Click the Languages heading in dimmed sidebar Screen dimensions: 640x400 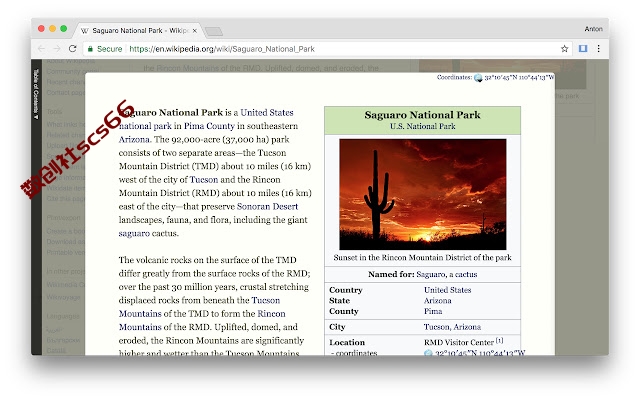62,317
